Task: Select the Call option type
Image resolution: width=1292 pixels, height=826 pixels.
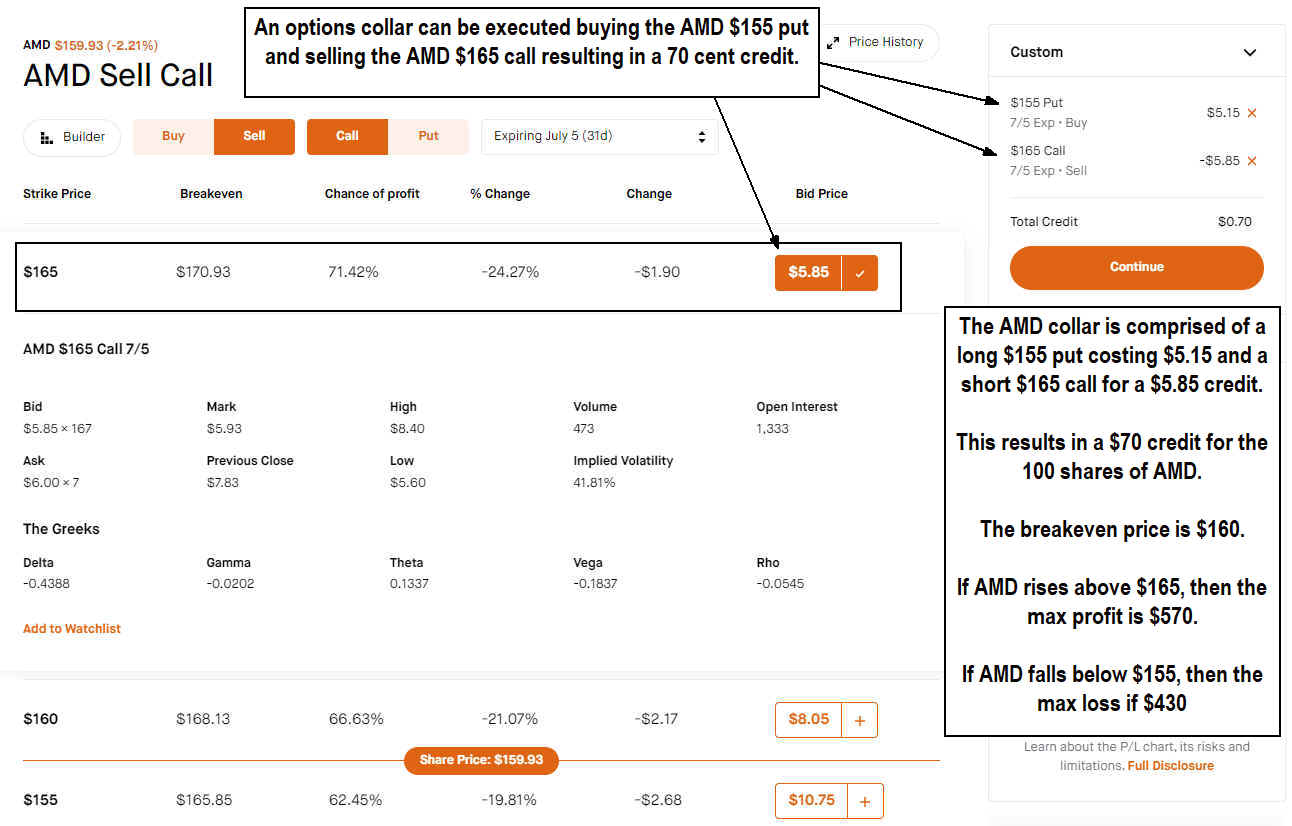Action: point(347,137)
